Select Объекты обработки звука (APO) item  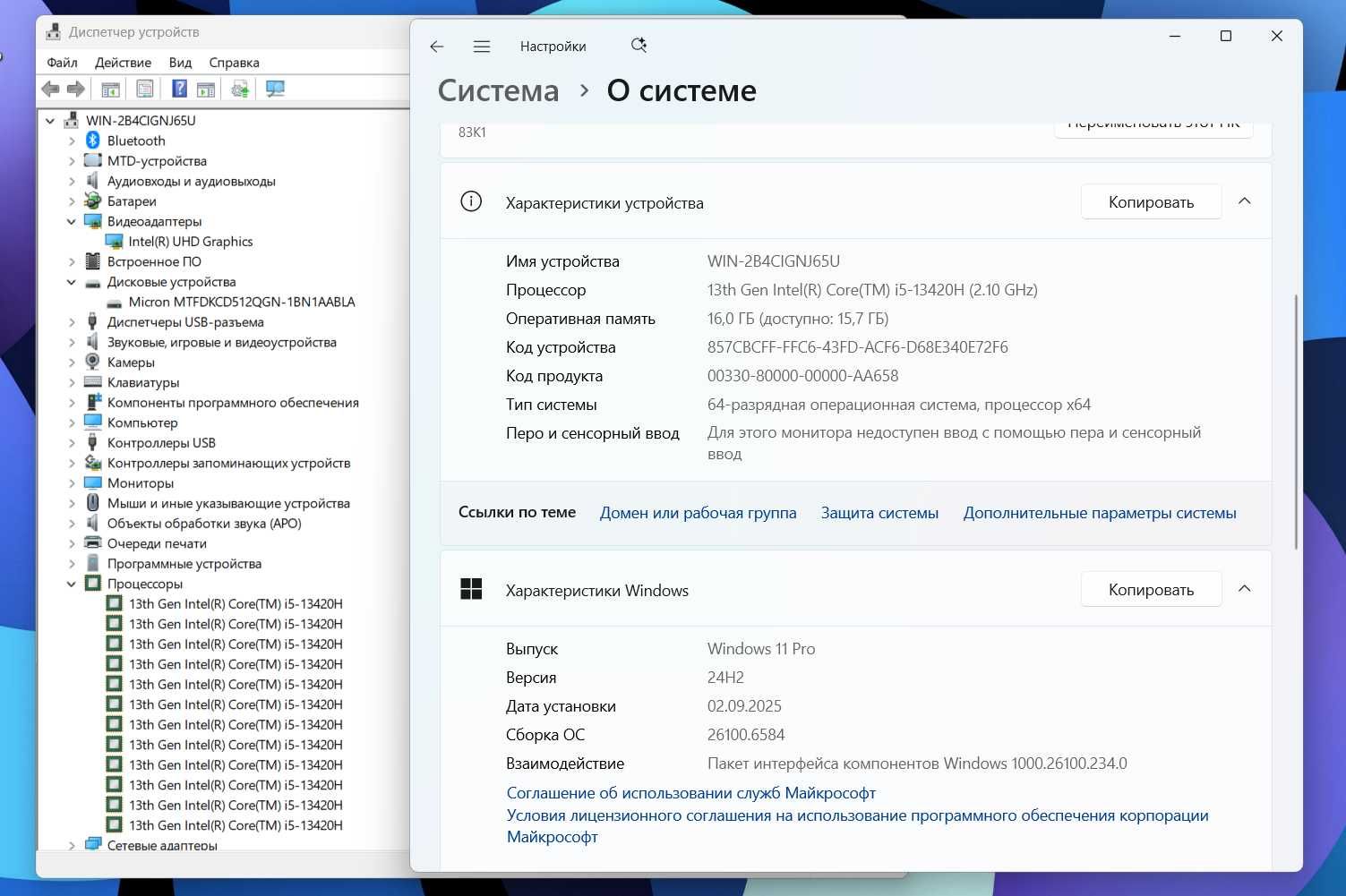click(x=204, y=524)
